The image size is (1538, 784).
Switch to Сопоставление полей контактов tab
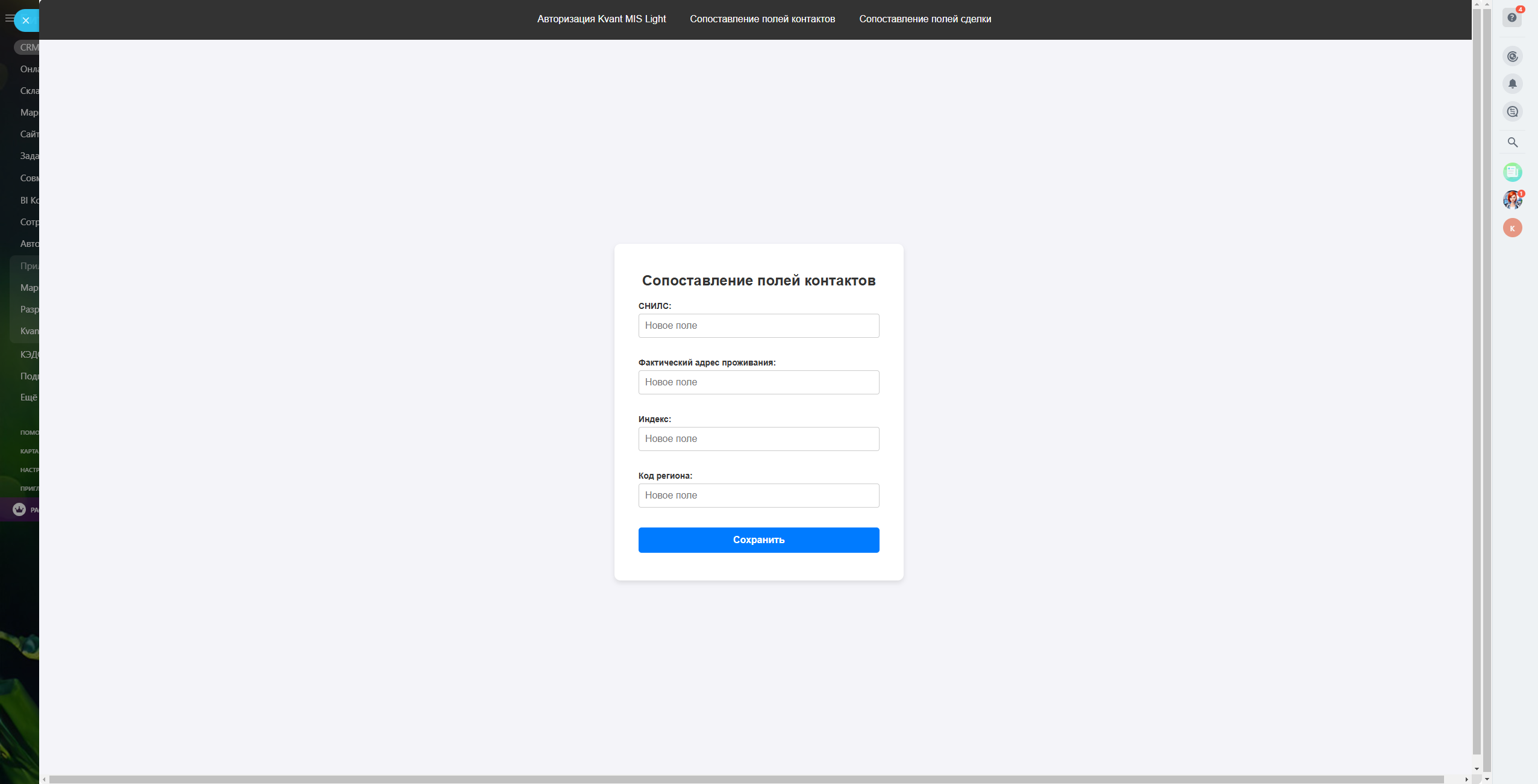(762, 19)
